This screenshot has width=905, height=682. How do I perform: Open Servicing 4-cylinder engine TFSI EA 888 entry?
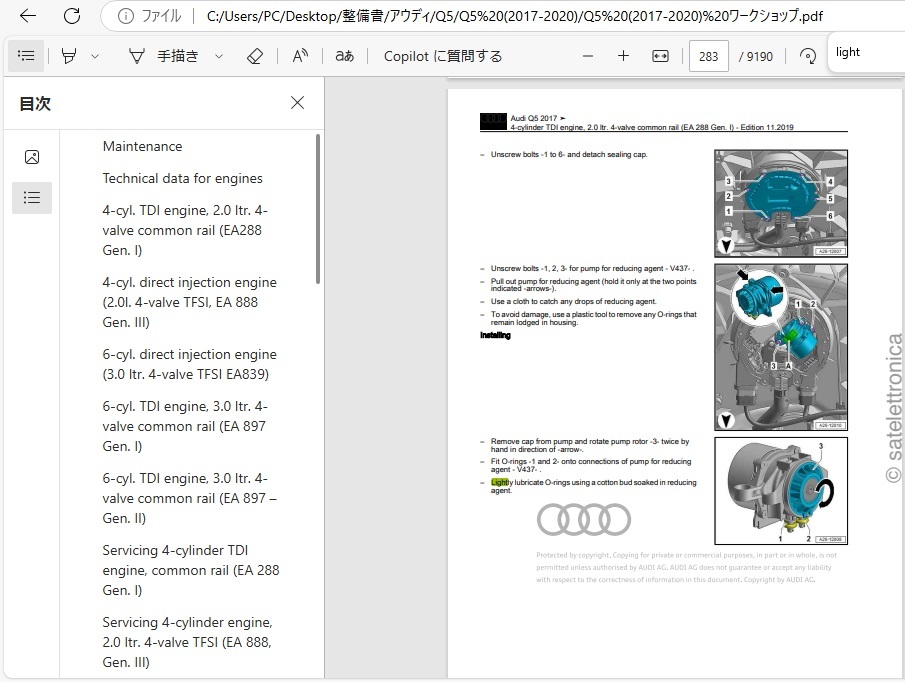(x=188, y=642)
